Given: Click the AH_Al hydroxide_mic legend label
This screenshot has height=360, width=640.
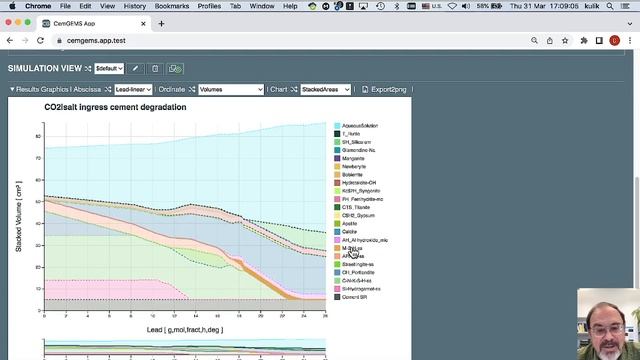Looking at the screenshot, I should pos(365,240).
